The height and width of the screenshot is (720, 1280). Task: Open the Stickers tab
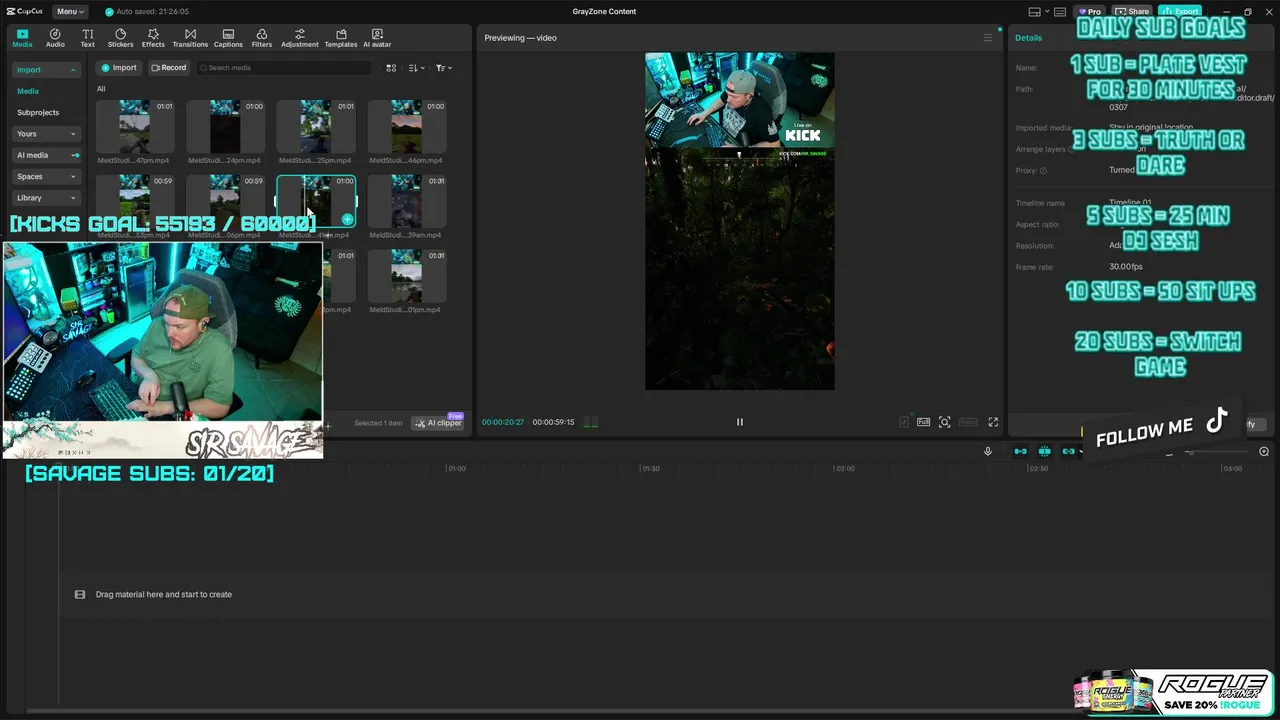[120, 38]
